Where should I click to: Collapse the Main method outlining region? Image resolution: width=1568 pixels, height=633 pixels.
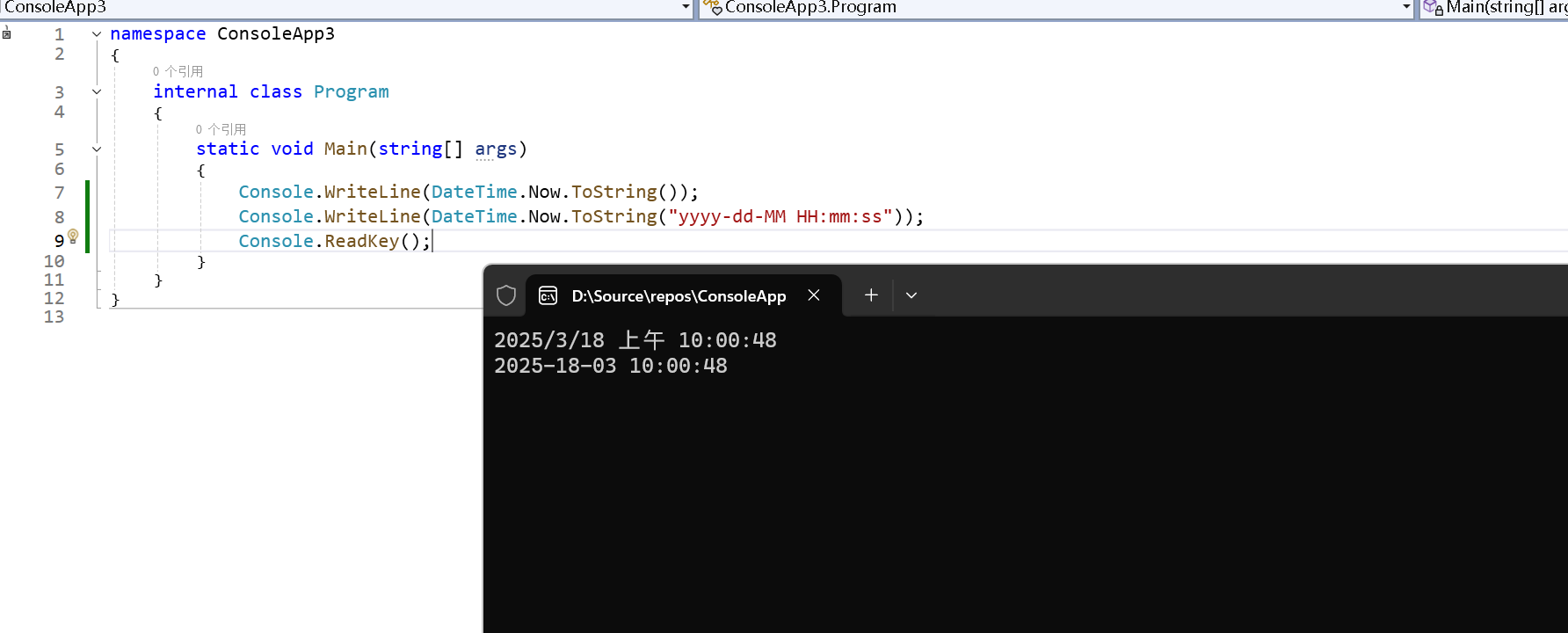click(x=97, y=149)
